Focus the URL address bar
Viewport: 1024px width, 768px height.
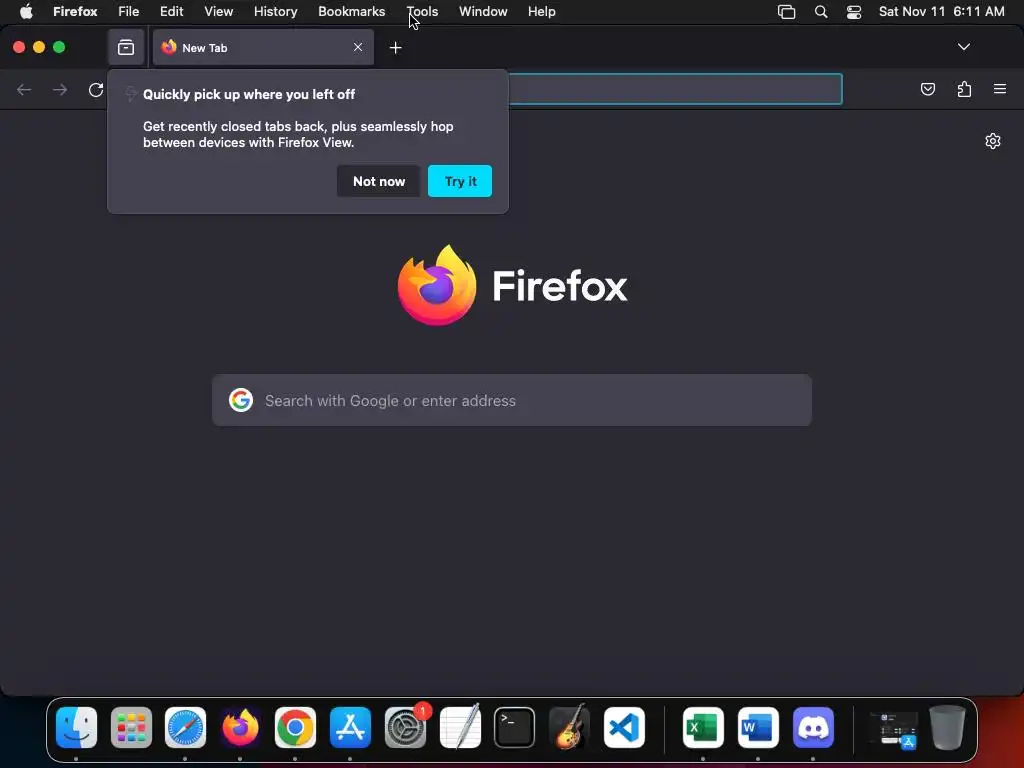[x=675, y=89]
